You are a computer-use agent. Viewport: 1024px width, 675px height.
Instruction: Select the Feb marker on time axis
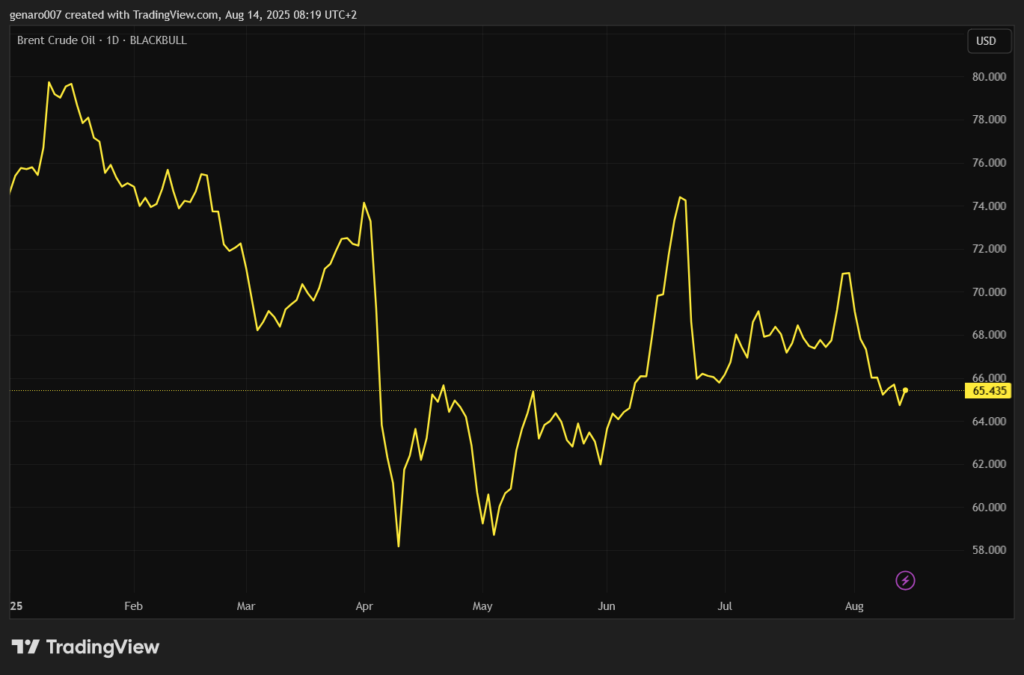point(133,606)
